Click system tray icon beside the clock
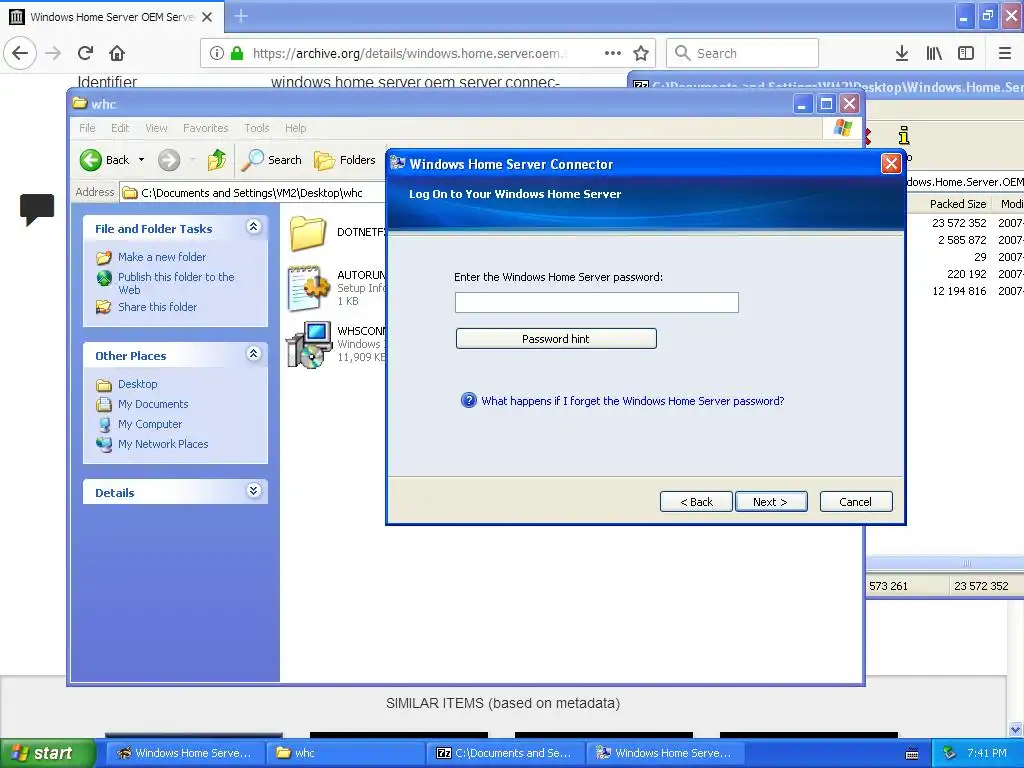 click(x=950, y=753)
